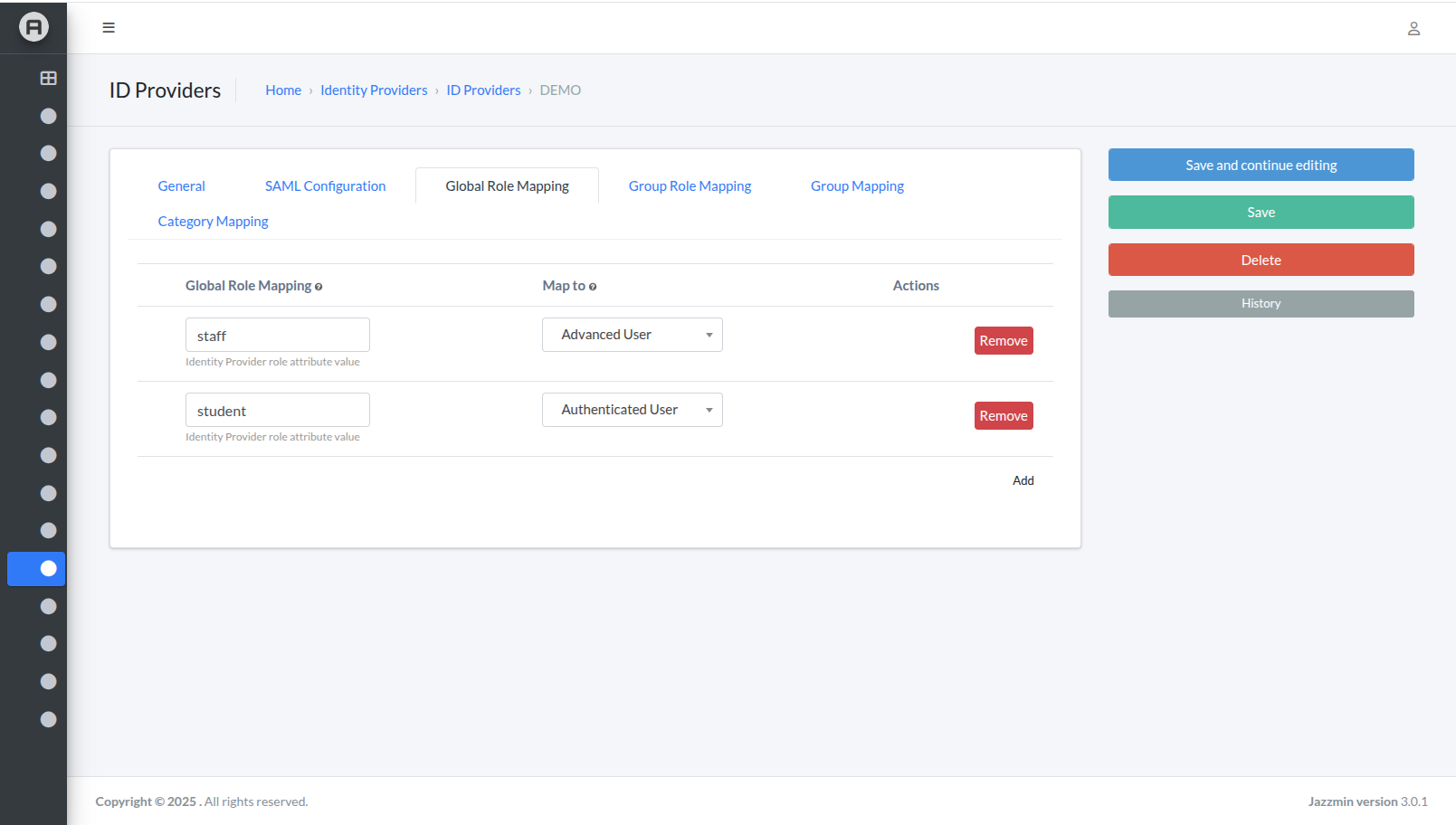
Task: Open the dashboard grid icon atop the sidebar
Action: 47,78
